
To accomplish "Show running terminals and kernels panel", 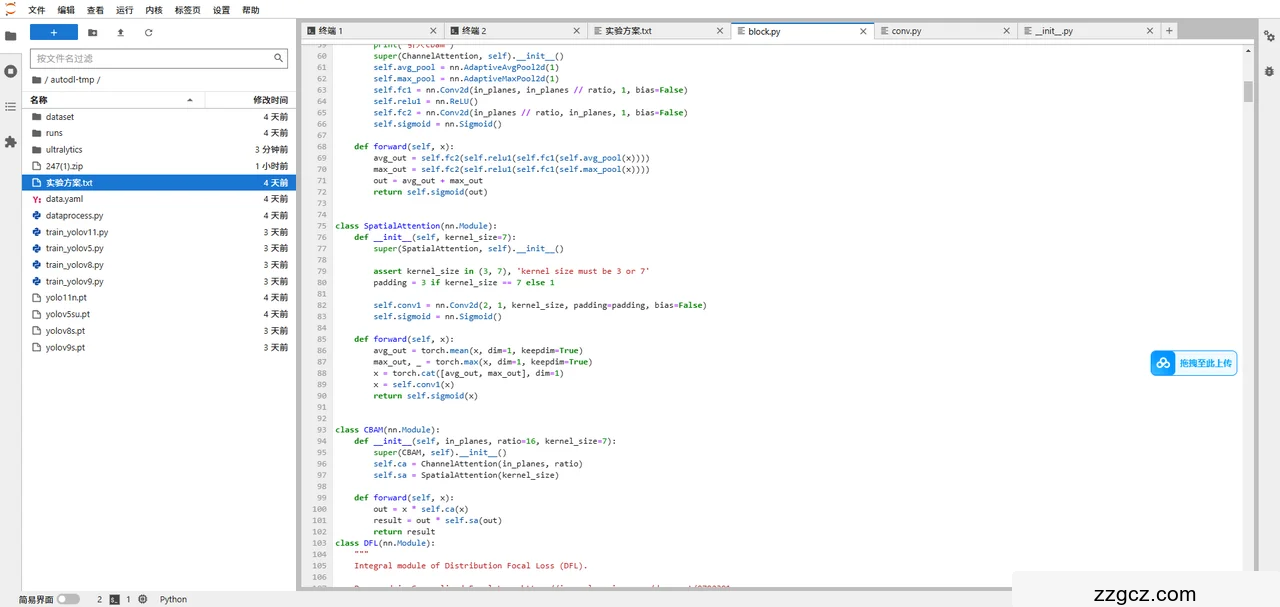I will pyautogui.click(x=11, y=71).
